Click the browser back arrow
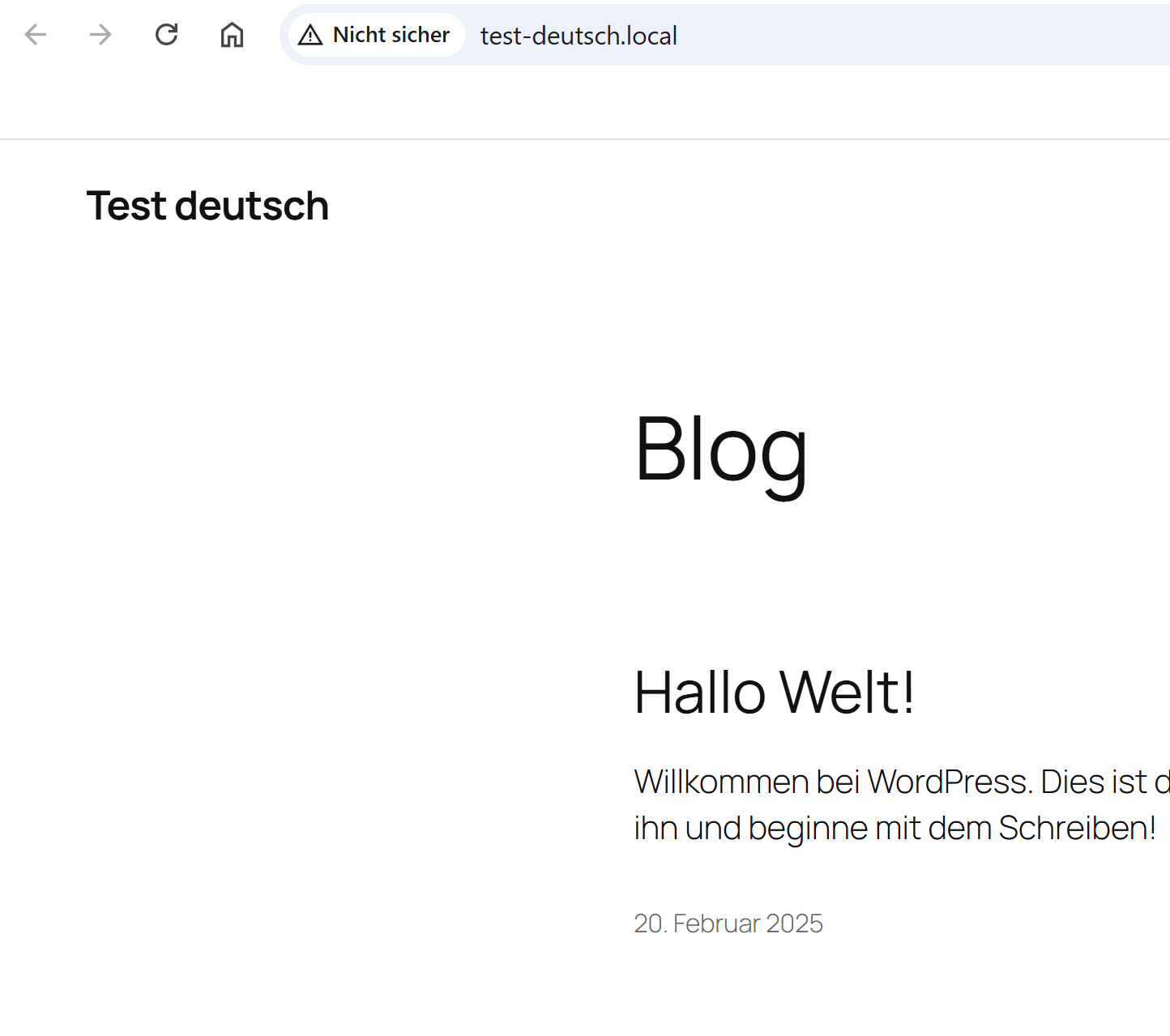 click(36, 35)
